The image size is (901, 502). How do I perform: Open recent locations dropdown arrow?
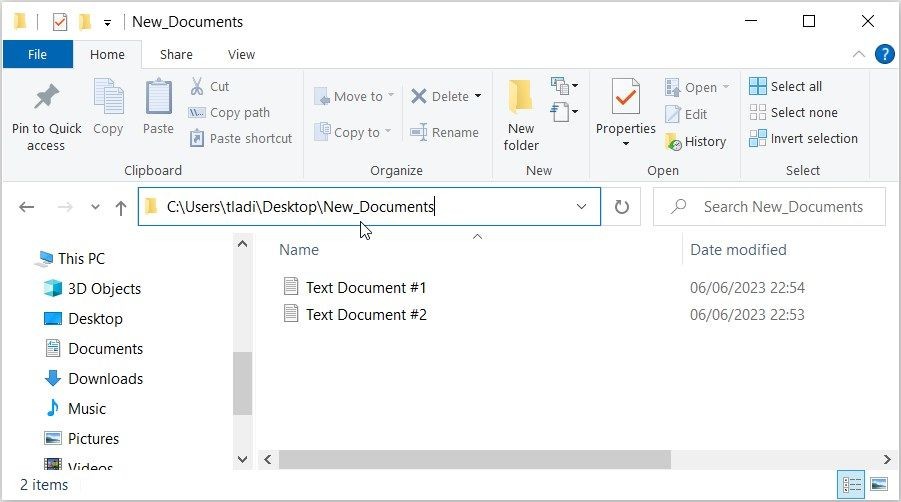tap(95, 207)
